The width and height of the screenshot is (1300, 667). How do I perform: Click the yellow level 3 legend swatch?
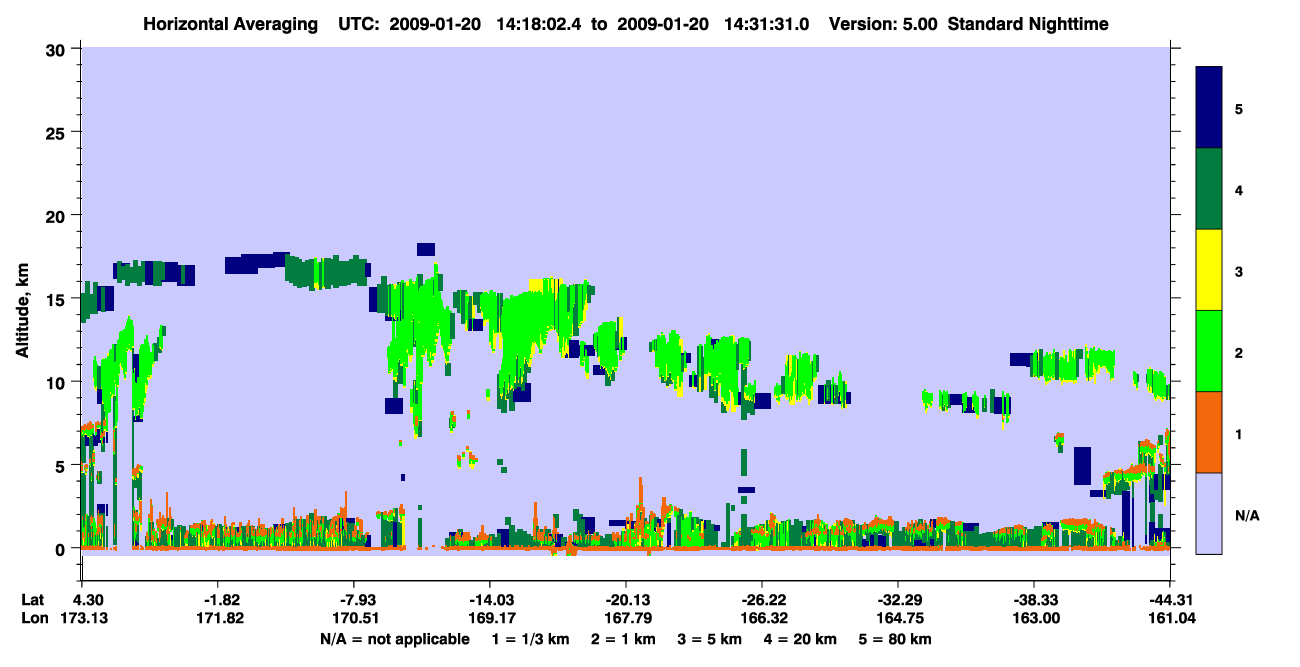1209,270
